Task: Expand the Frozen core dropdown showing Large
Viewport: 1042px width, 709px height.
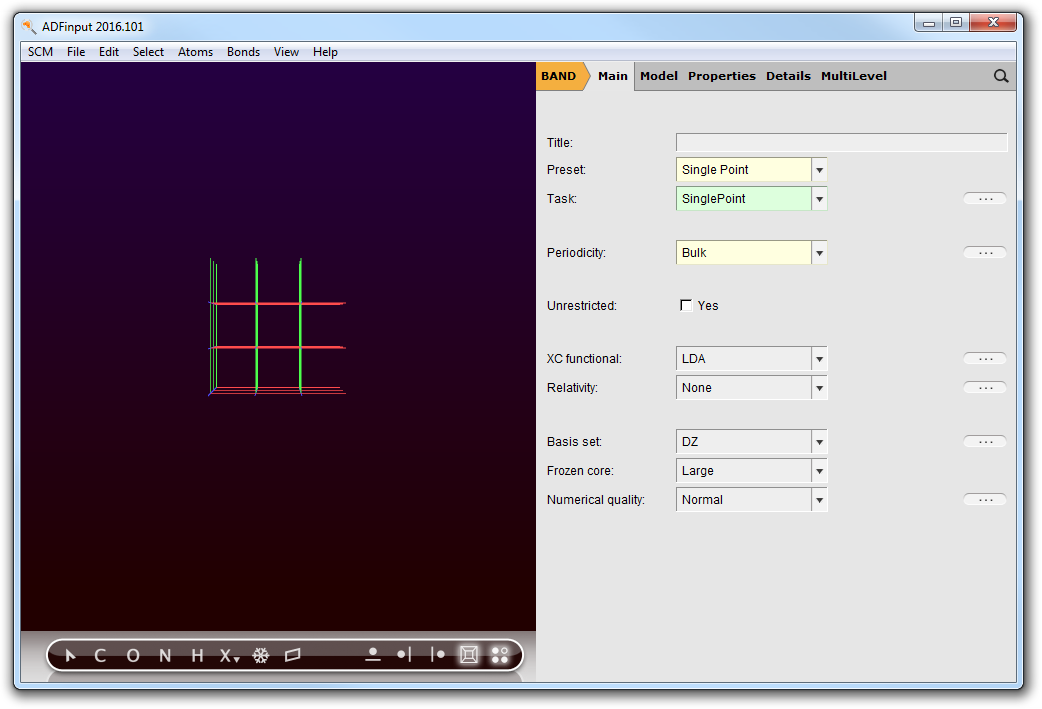Action: click(751, 470)
